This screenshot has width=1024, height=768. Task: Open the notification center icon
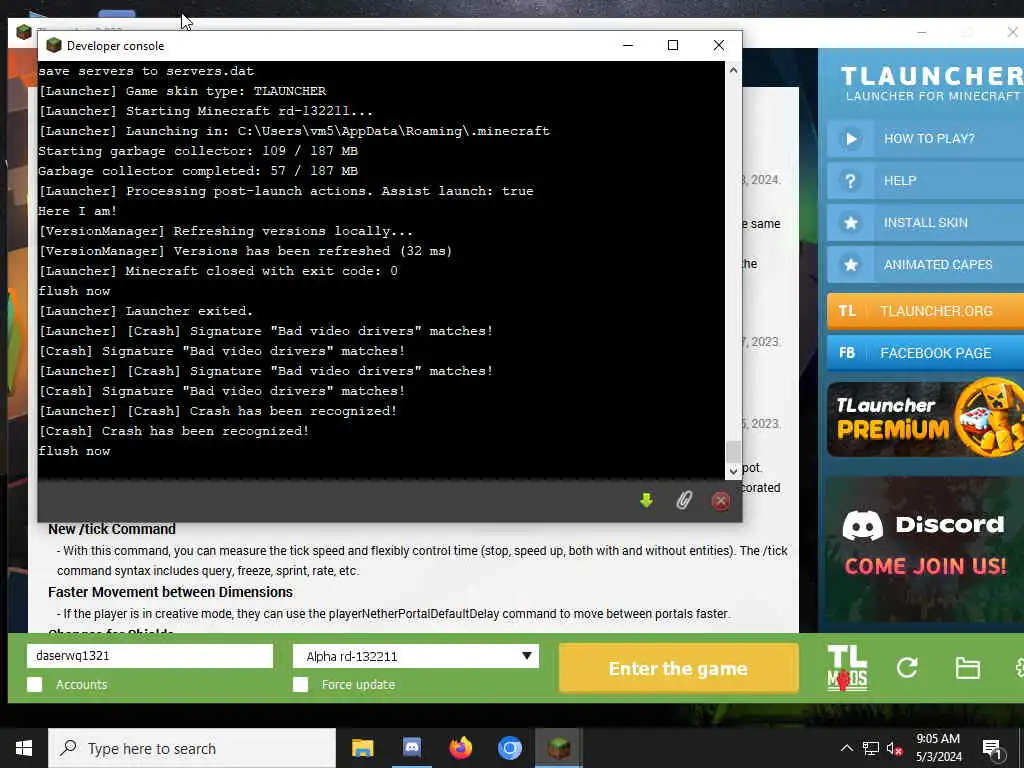pyautogui.click(x=993, y=749)
